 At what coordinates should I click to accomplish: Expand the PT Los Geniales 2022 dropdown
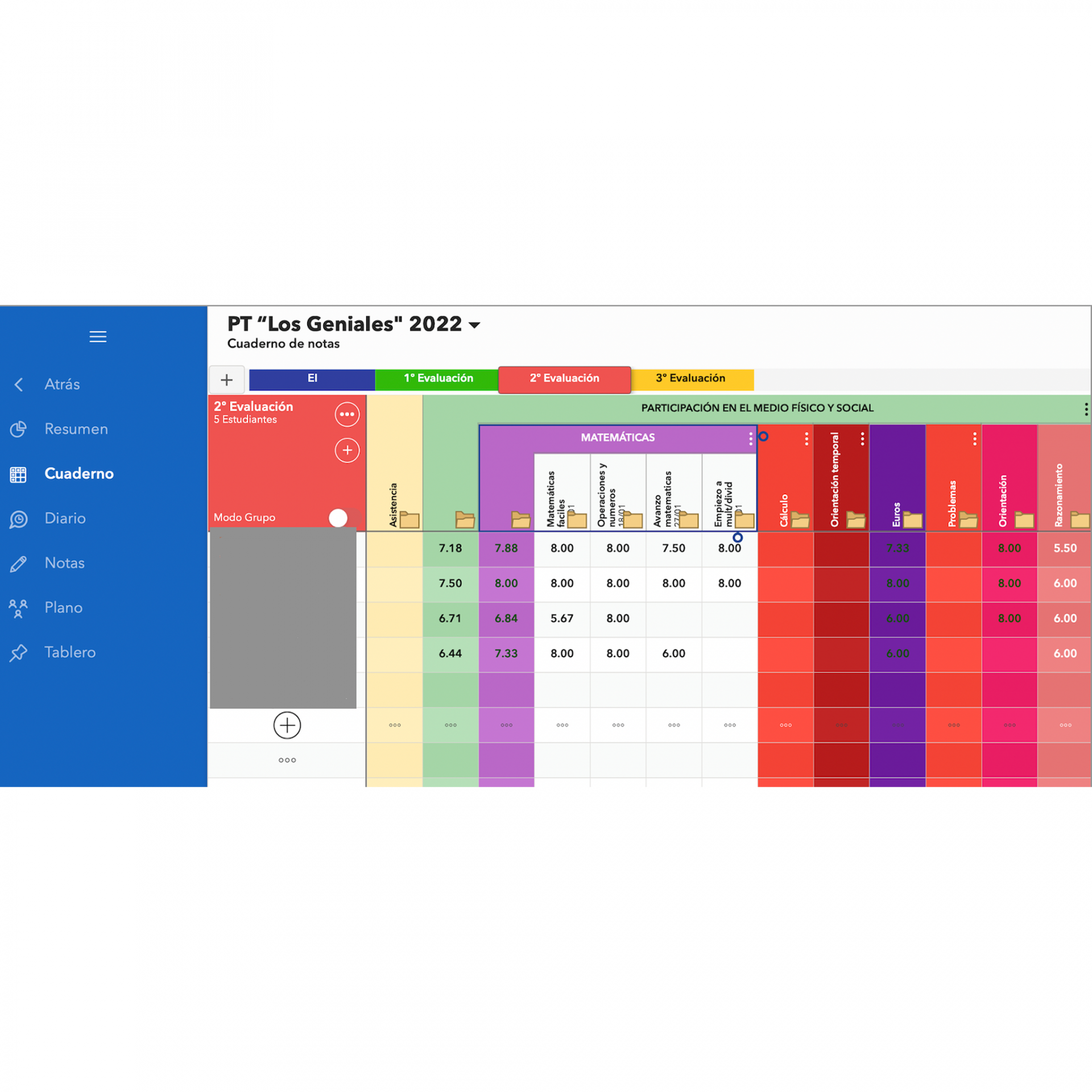(474, 325)
